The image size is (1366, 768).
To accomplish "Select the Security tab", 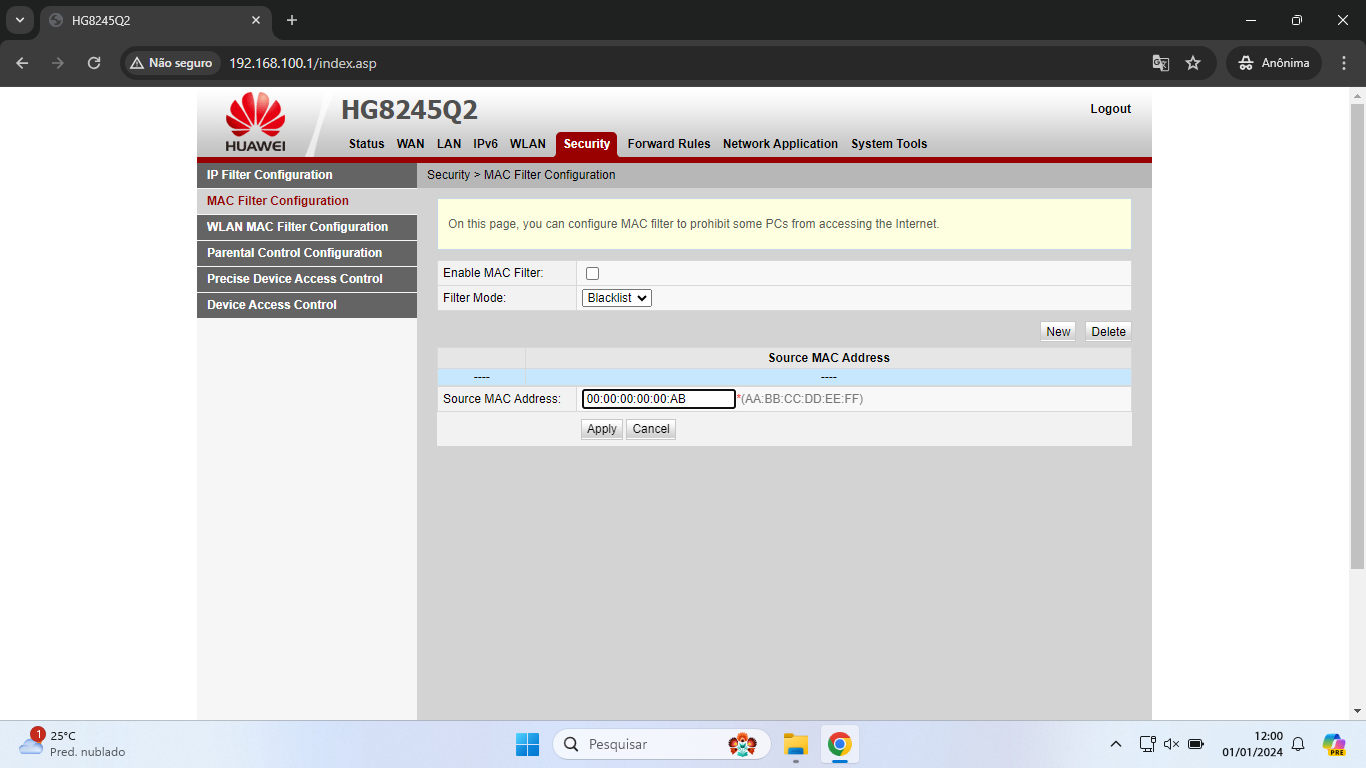I will coord(587,144).
